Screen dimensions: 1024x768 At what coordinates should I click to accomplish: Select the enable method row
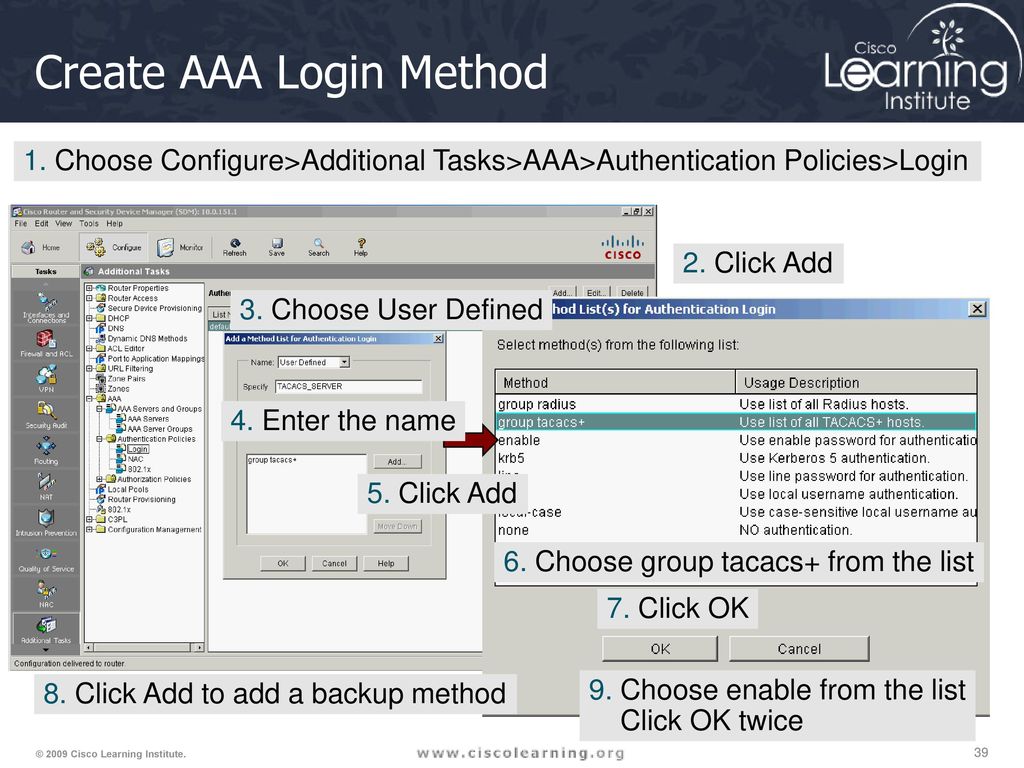point(736,440)
